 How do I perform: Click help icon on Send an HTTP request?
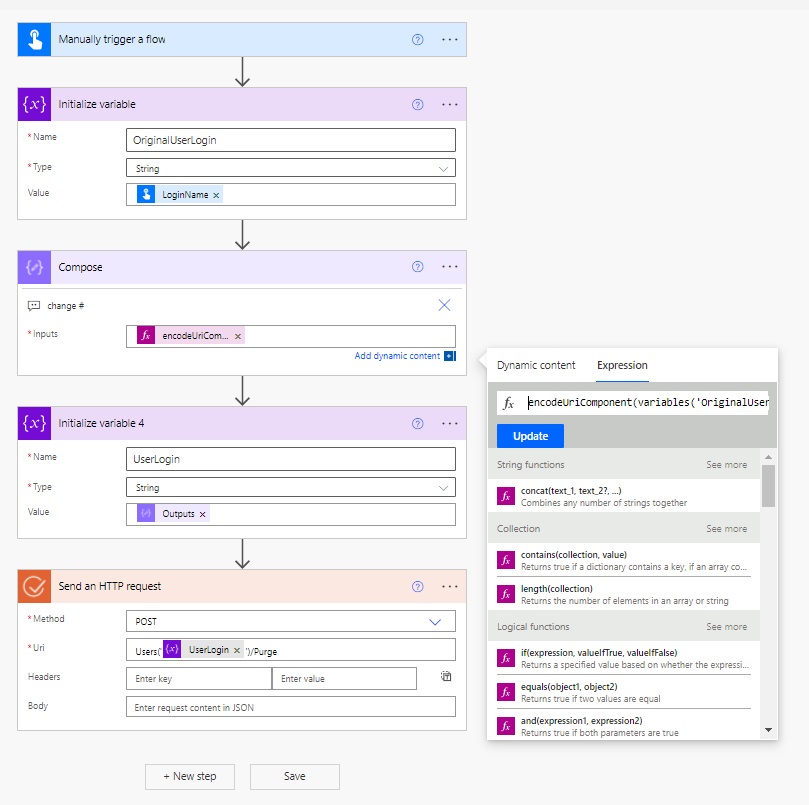[x=418, y=586]
